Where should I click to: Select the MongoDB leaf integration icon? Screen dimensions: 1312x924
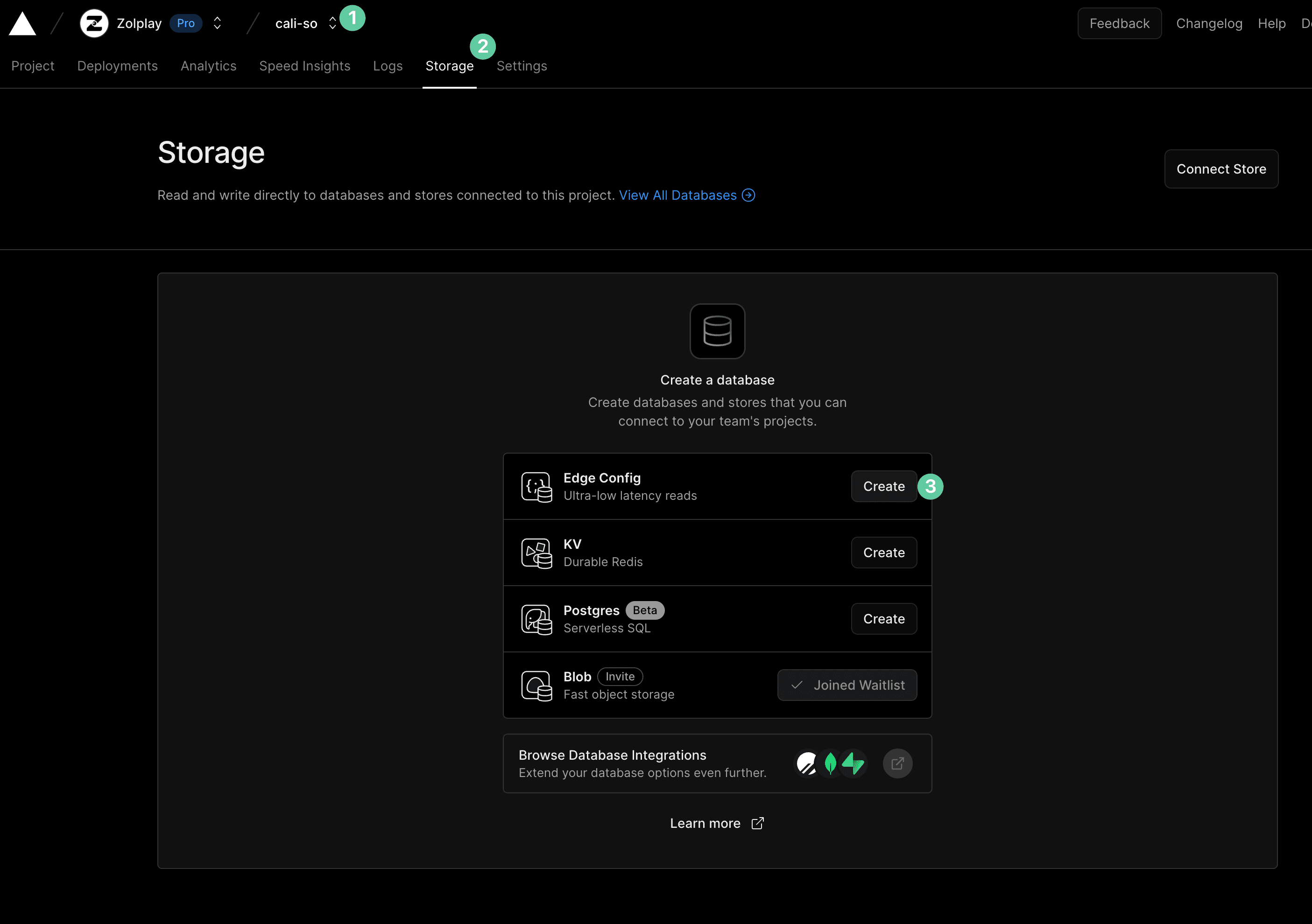tap(830, 763)
